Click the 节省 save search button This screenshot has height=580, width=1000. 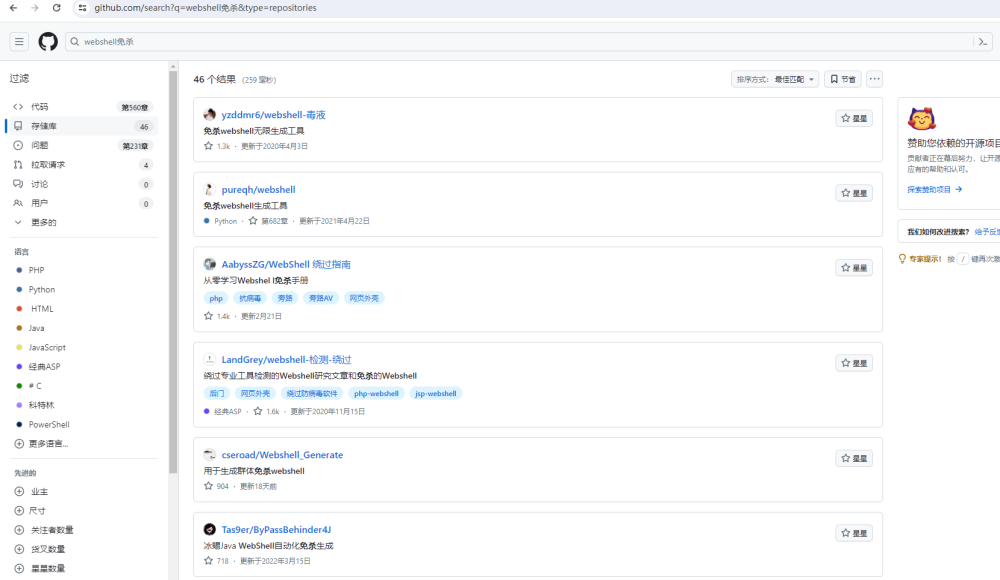(x=842, y=79)
